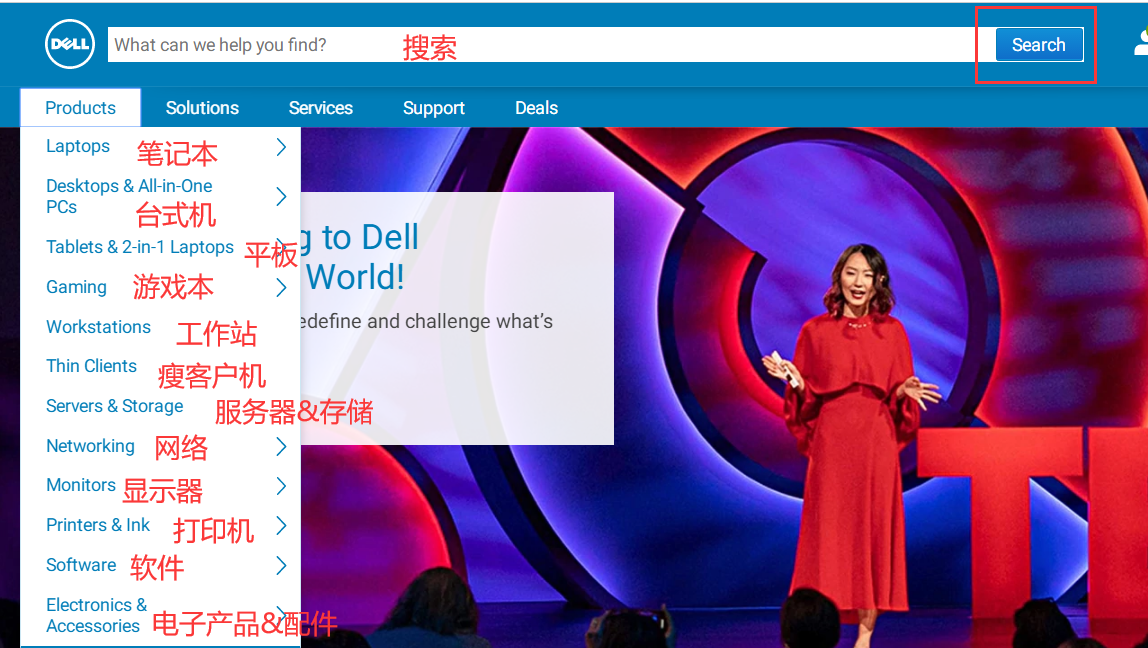Open the Products menu tab
Viewport: 1148px width, 648px height.
click(x=80, y=108)
